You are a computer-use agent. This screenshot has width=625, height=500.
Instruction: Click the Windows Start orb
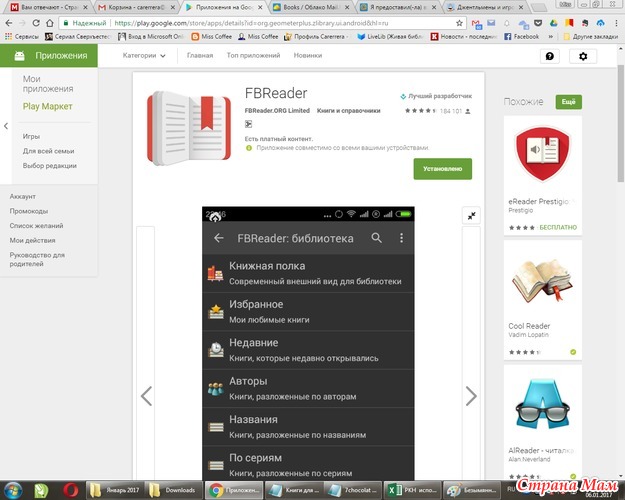pyautogui.click(x=14, y=490)
